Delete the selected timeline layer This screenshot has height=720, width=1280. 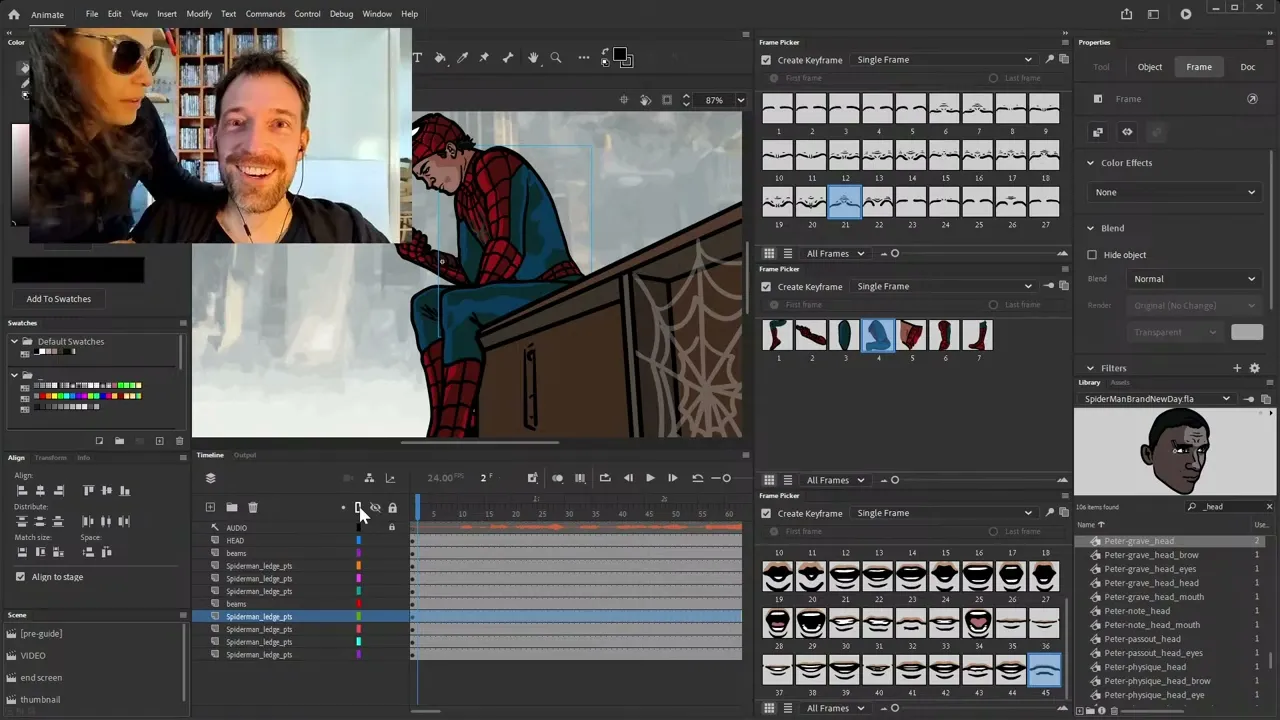click(253, 508)
